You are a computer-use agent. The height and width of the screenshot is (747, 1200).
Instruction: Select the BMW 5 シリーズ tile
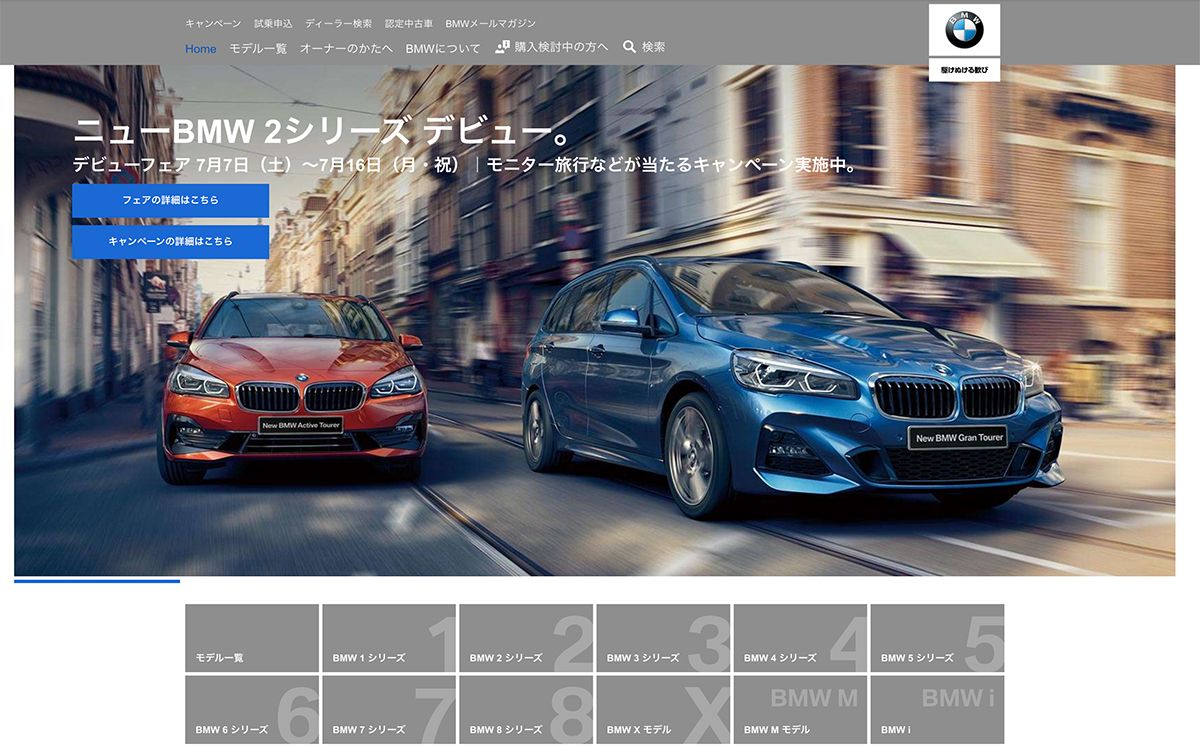tap(937, 638)
